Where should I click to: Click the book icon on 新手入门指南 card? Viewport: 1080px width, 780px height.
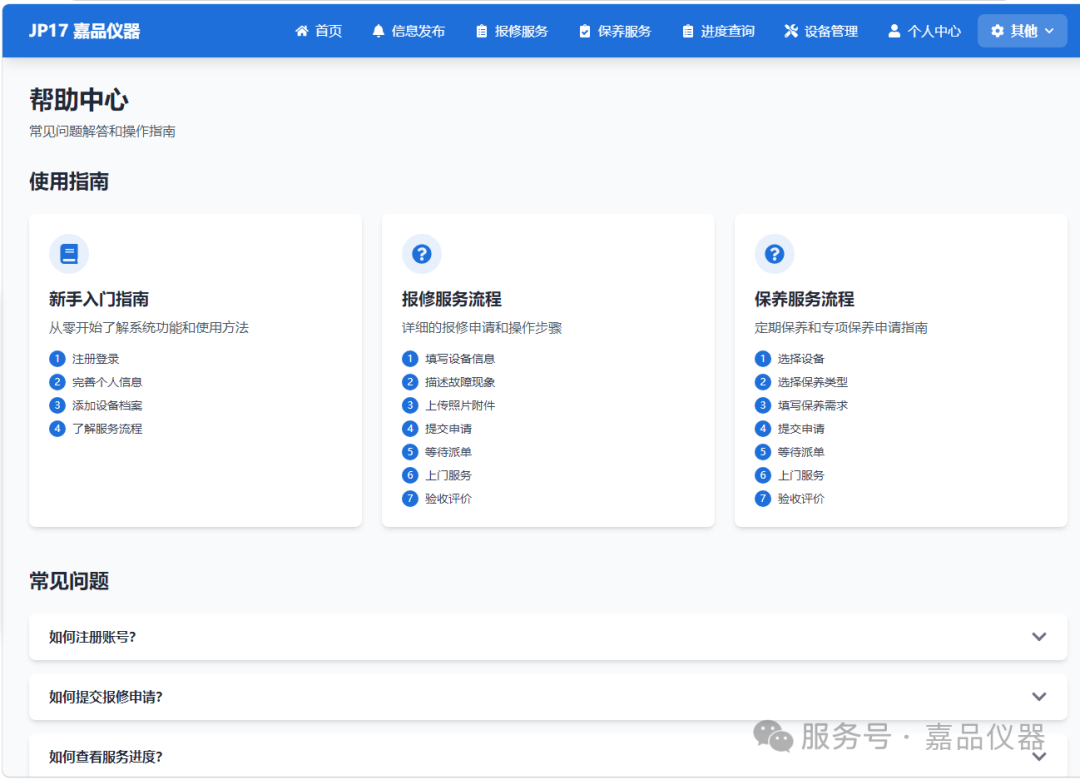pyautogui.click(x=69, y=254)
